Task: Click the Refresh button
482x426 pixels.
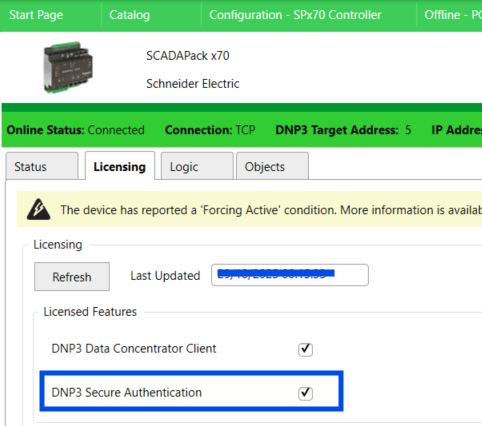Action: [72, 277]
